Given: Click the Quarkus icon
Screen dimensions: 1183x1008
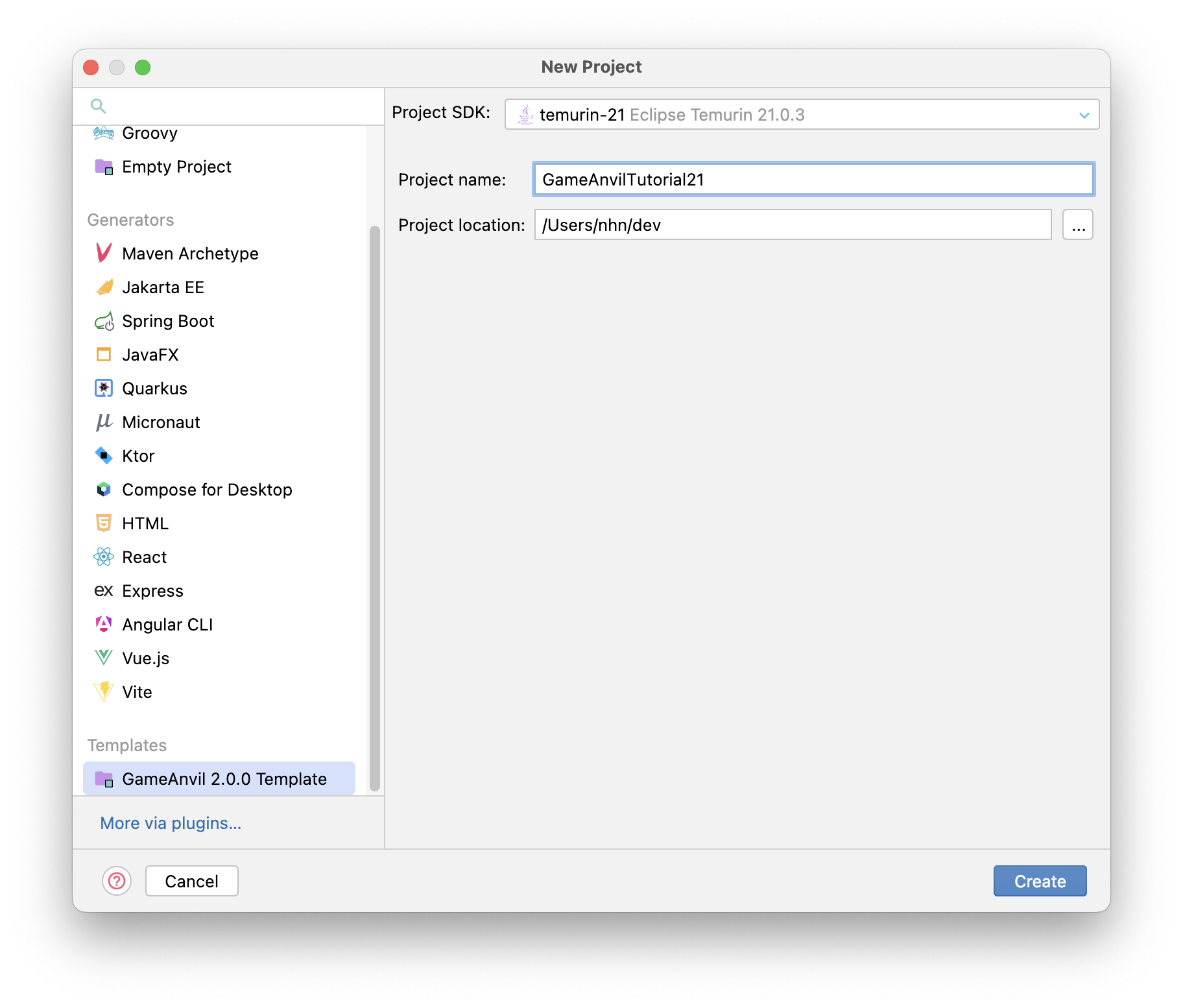Looking at the screenshot, I should pos(104,388).
